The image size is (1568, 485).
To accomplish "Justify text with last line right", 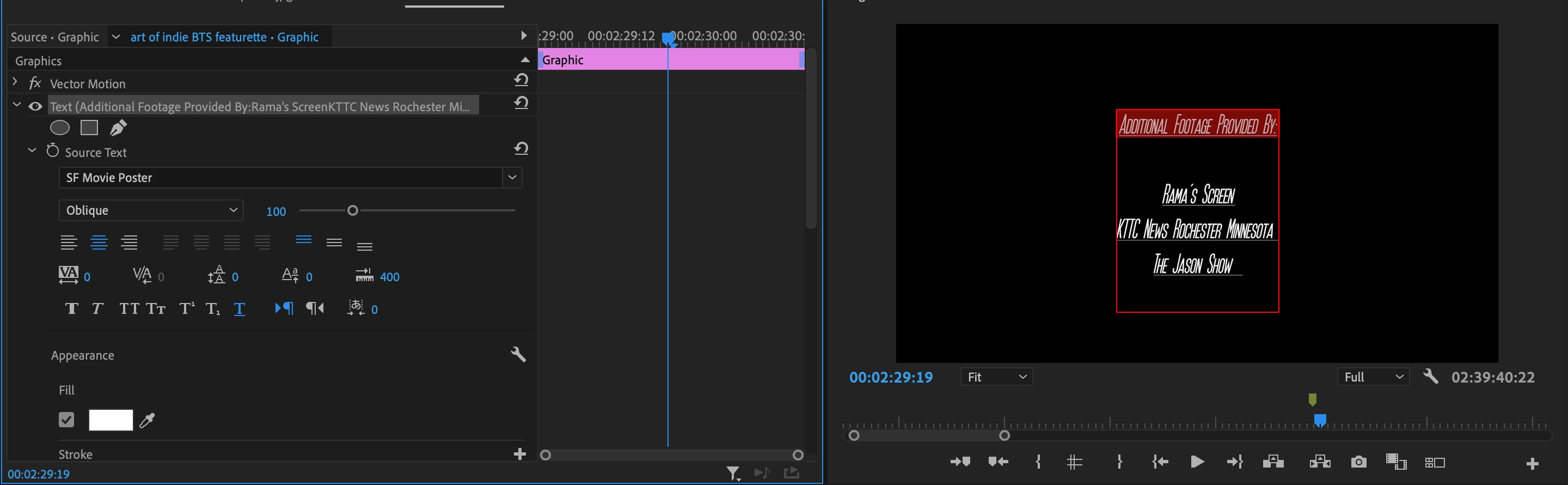I will [232, 242].
